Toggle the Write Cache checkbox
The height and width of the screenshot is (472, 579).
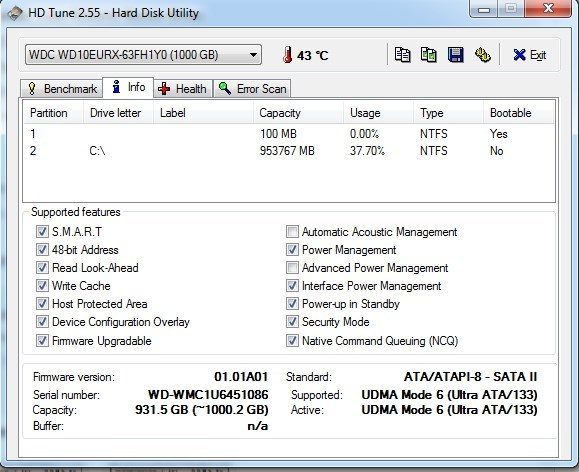tap(42, 286)
